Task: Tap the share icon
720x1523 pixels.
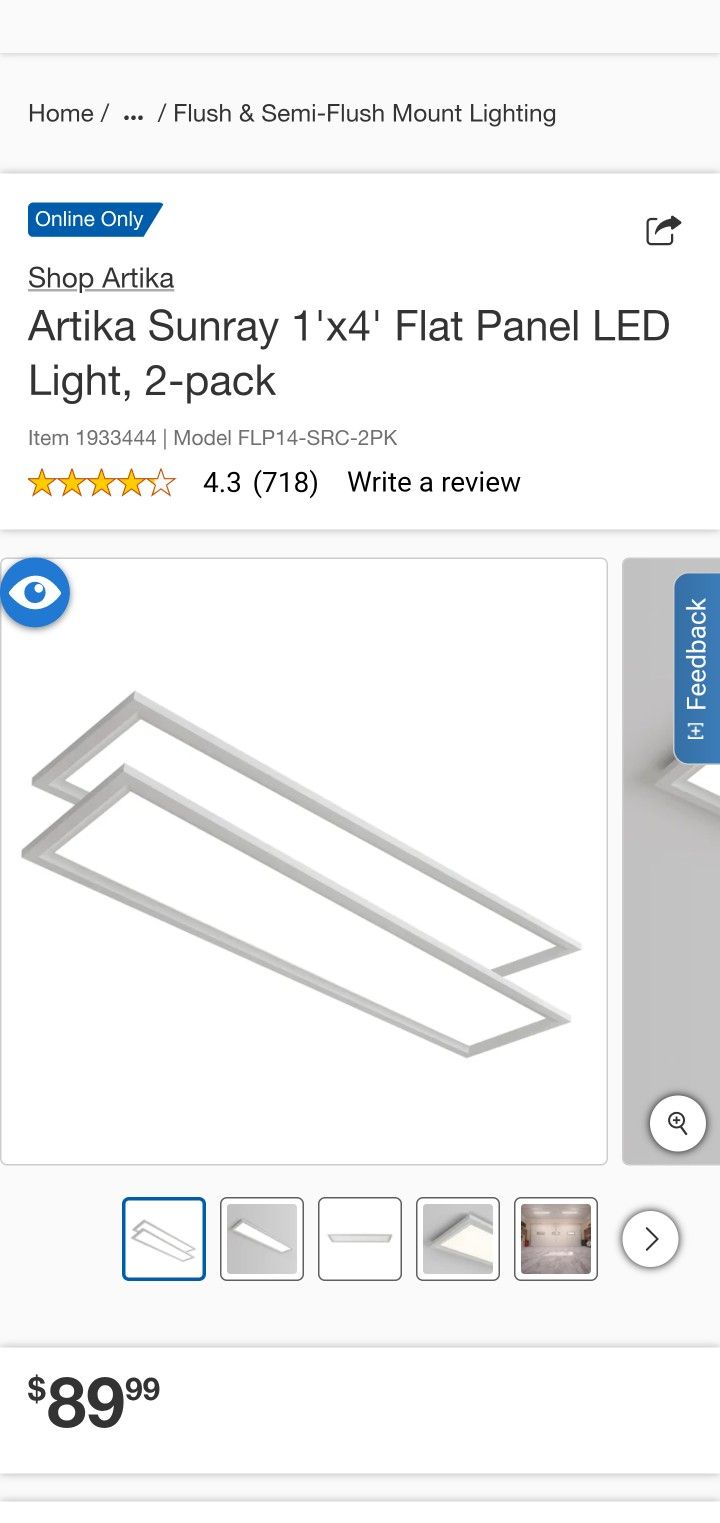Action: (663, 230)
